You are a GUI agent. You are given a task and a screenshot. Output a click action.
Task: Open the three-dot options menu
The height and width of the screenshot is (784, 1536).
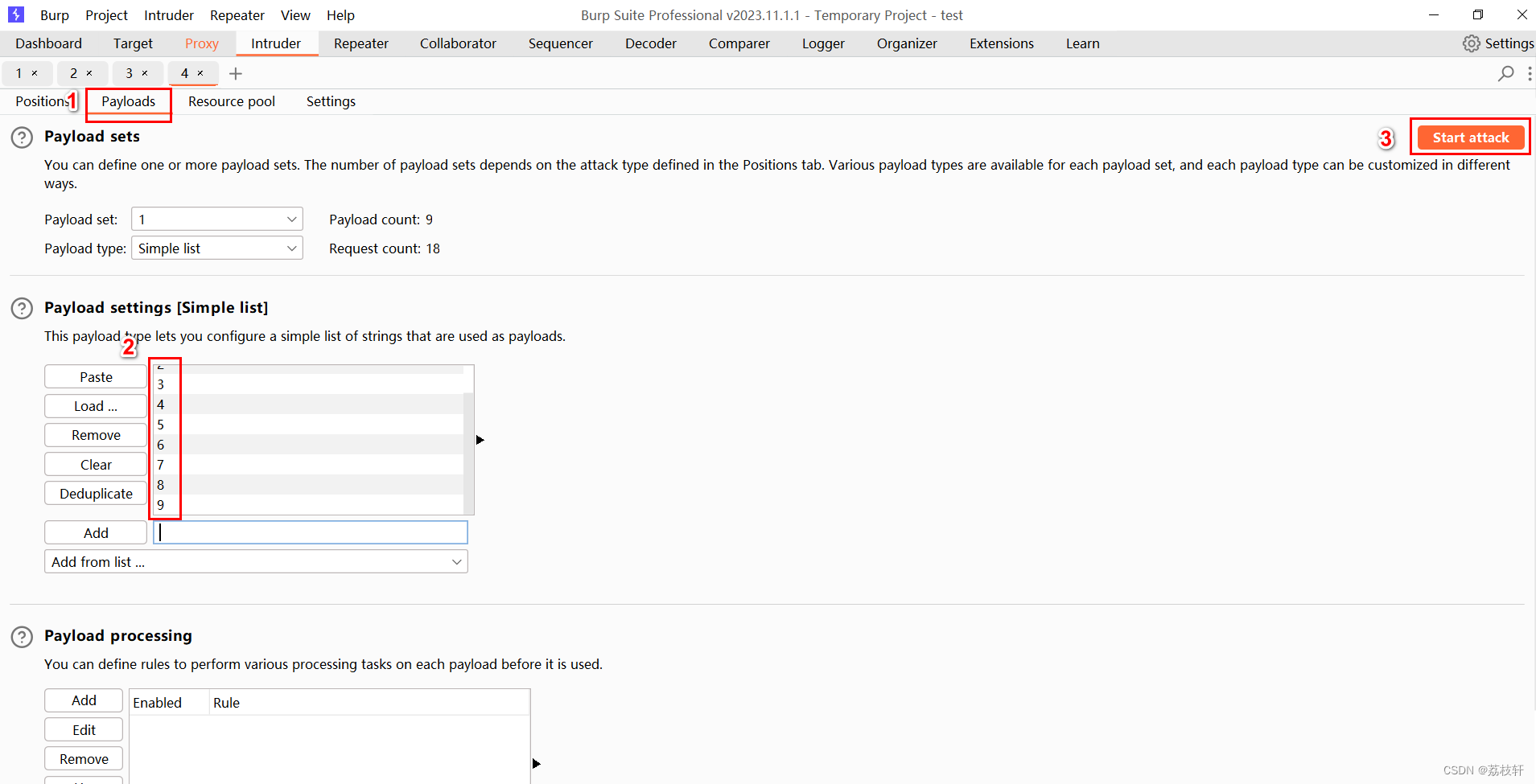(x=1529, y=73)
